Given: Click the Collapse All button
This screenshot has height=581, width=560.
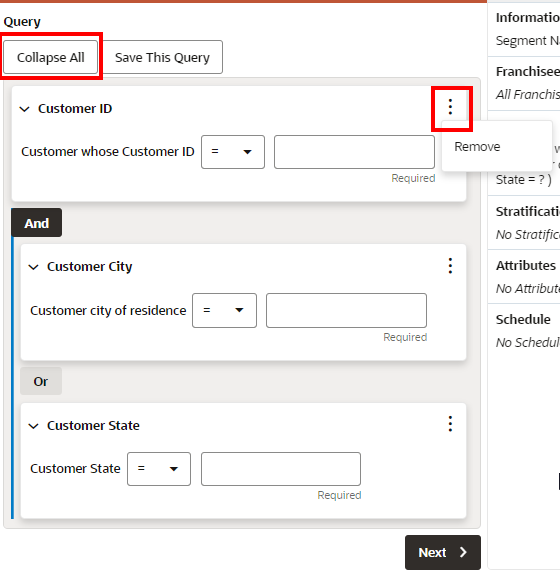Looking at the screenshot, I should tap(51, 57).
